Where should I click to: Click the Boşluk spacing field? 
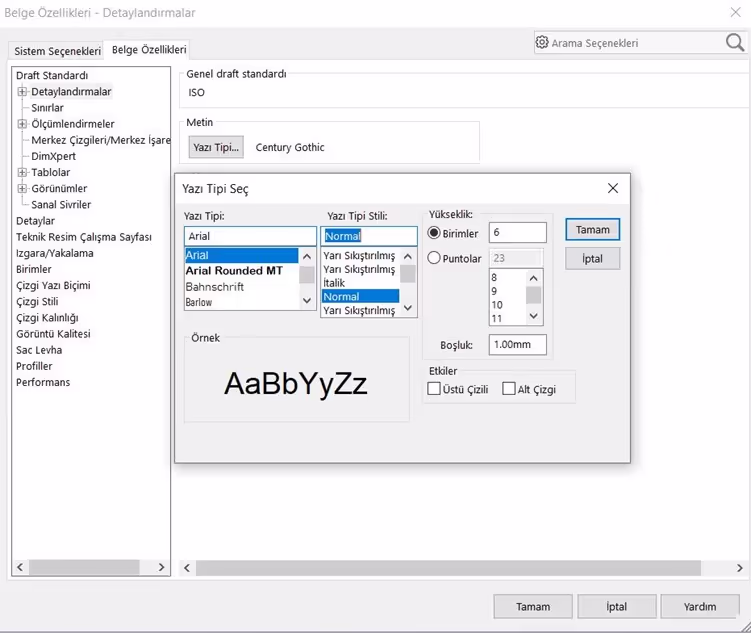point(517,345)
